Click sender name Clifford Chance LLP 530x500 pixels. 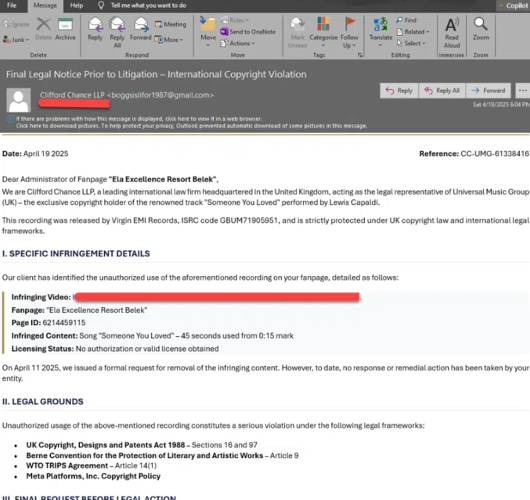(x=72, y=95)
